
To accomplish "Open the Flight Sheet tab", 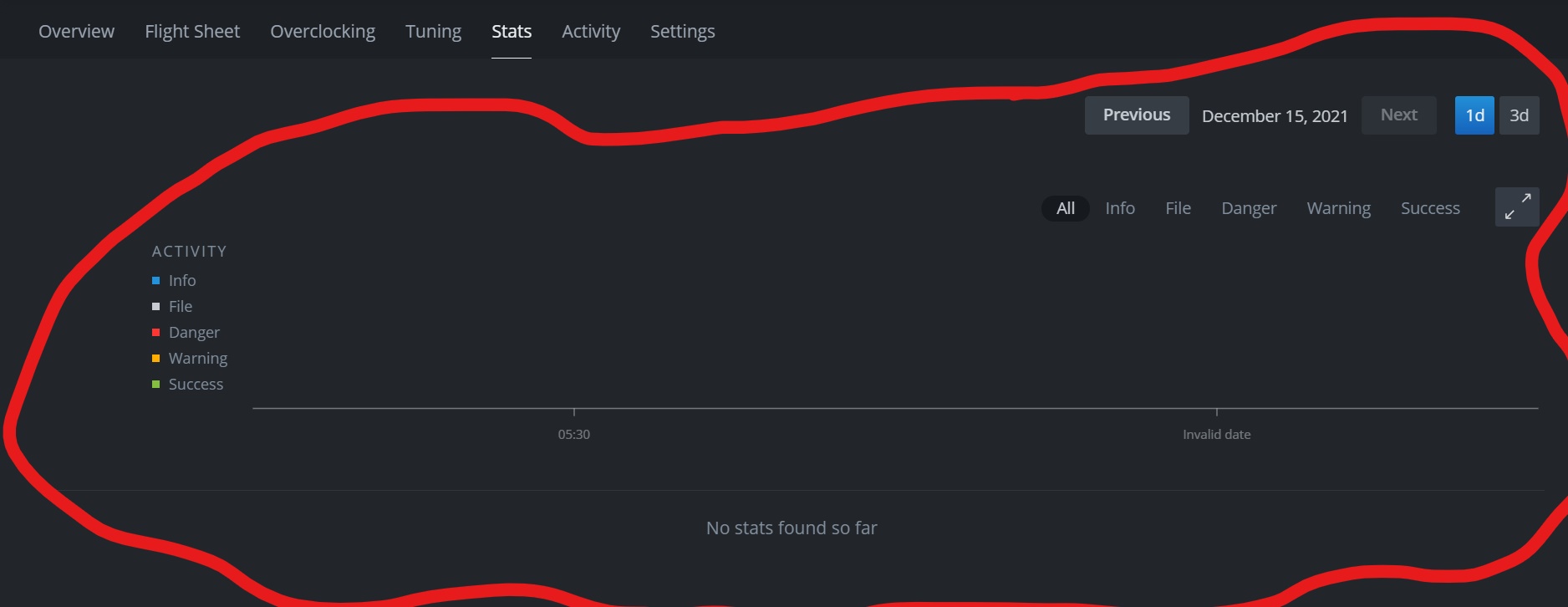I will (191, 31).
